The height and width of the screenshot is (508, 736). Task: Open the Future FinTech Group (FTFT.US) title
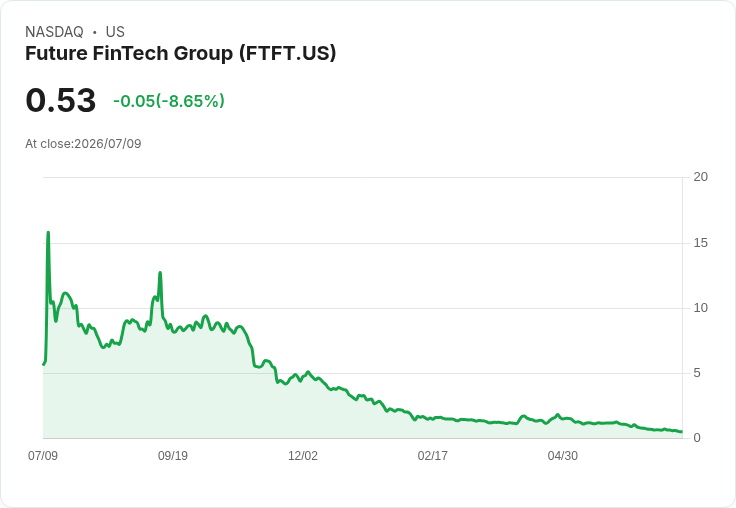click(181, 53)
